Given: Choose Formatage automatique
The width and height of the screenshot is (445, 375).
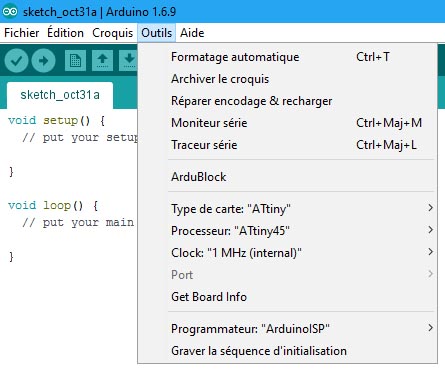Looking at the screenshot, I should (x=287, y=57).
